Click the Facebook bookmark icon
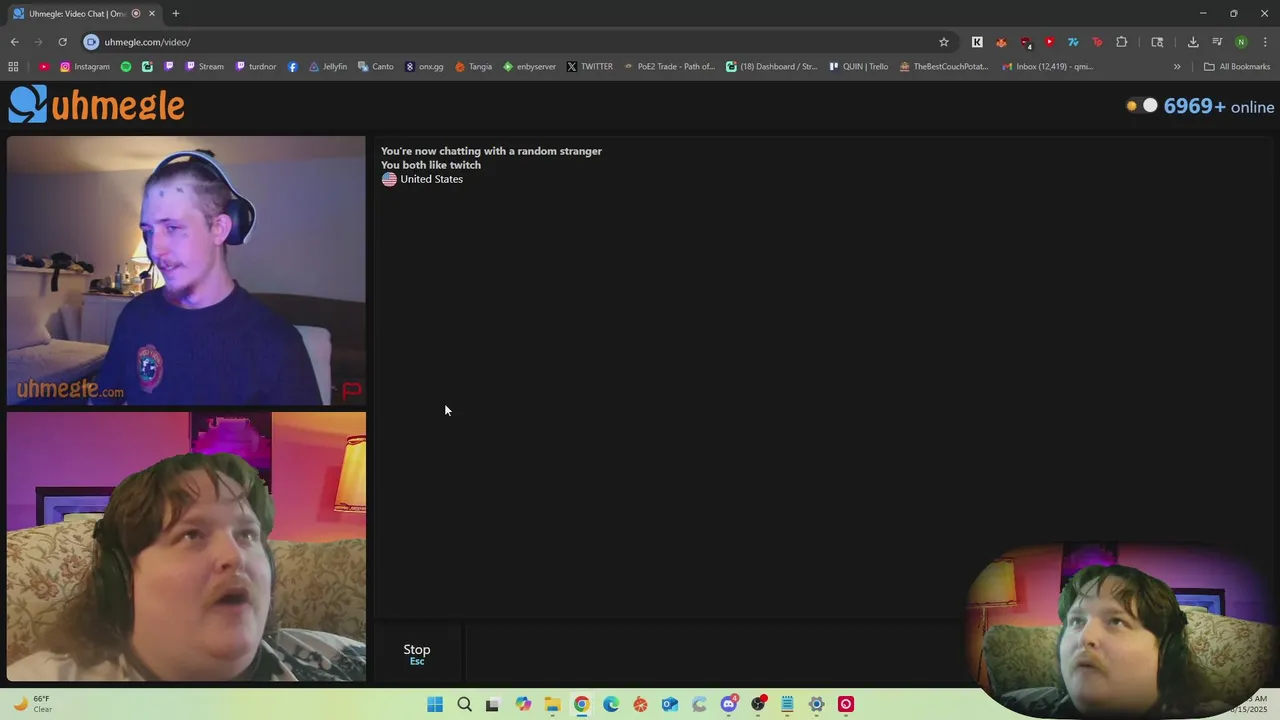 (x=292, y=67)
